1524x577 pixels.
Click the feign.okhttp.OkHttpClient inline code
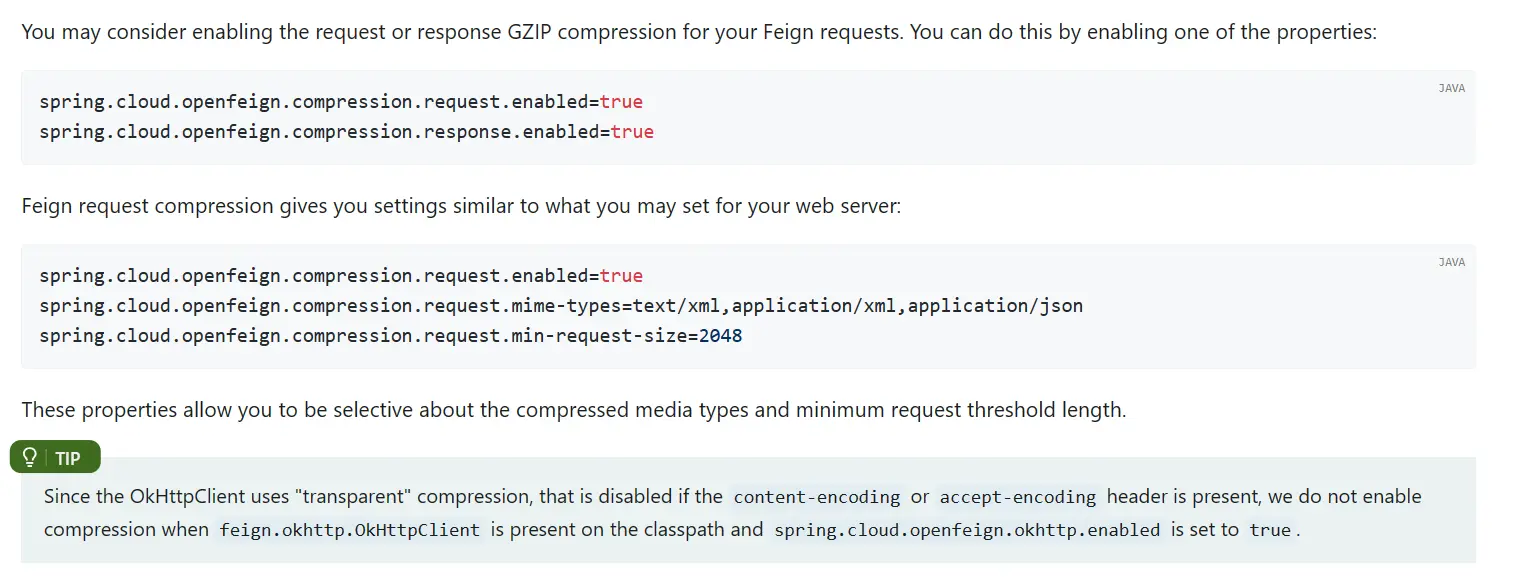[x=349, y=530]
